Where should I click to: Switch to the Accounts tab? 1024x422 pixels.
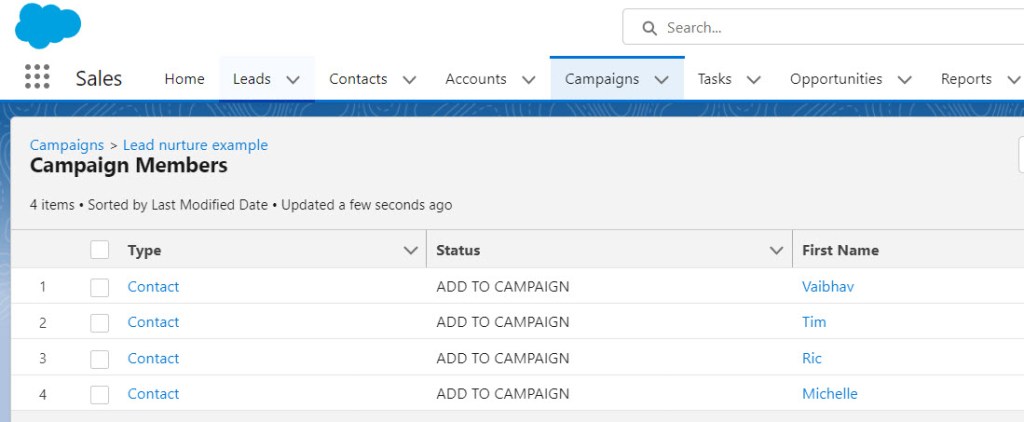pos(475,79)
